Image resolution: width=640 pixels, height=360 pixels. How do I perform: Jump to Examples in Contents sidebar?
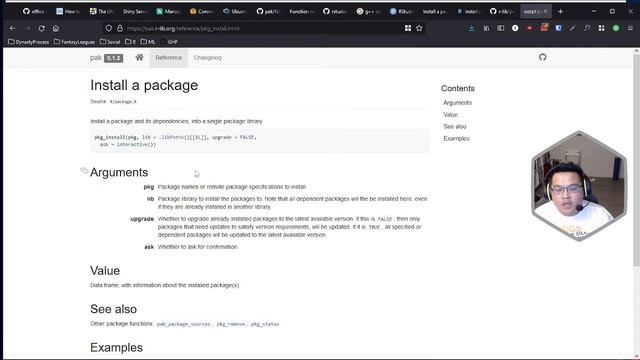456,138
